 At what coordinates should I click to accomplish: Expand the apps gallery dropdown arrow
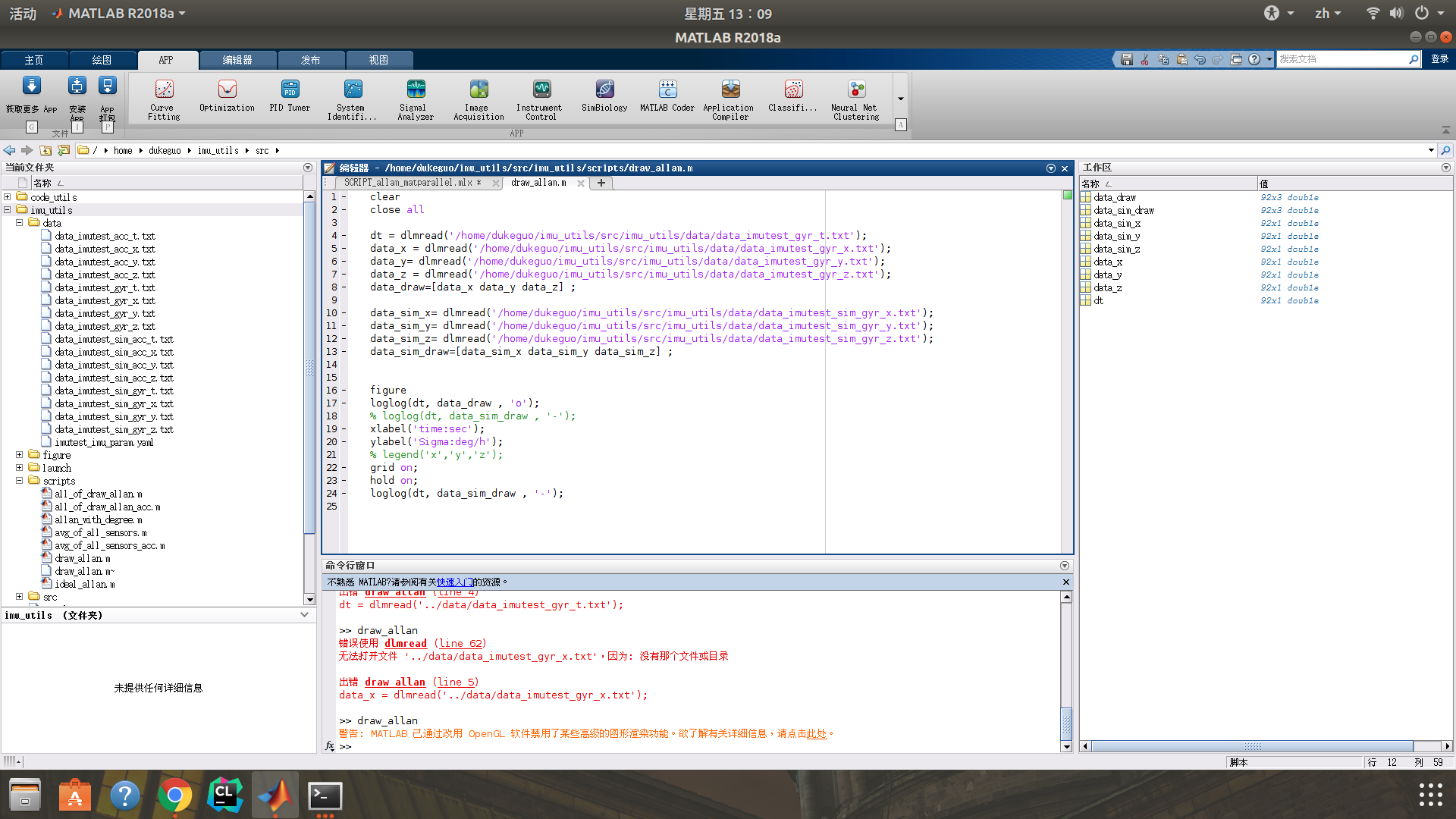(x=901, y=99)
